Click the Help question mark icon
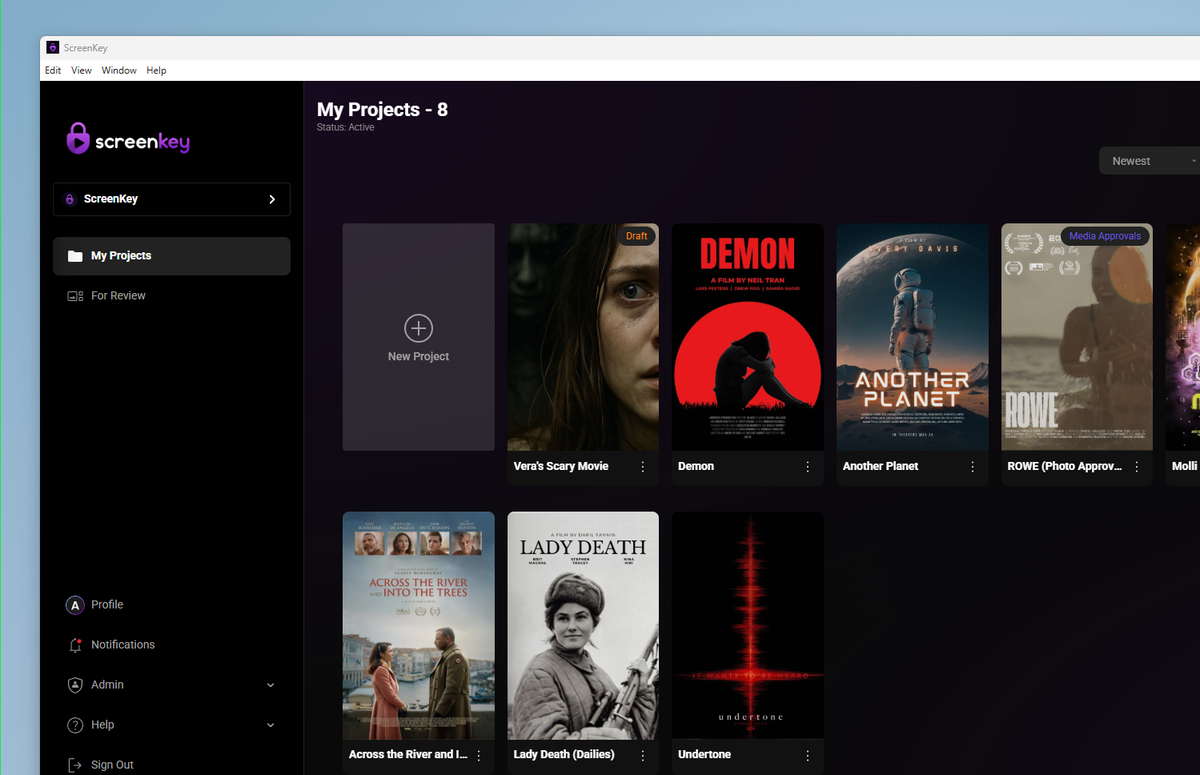 coord(75,725)
